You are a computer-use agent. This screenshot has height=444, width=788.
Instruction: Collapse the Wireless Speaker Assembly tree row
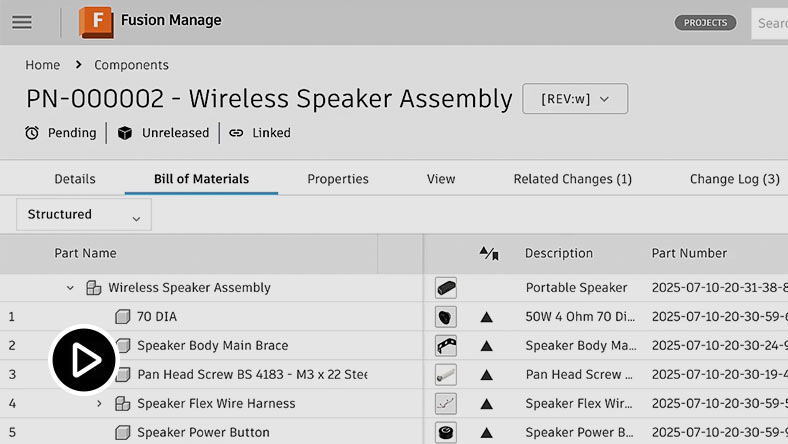click(x=70, y=288)
